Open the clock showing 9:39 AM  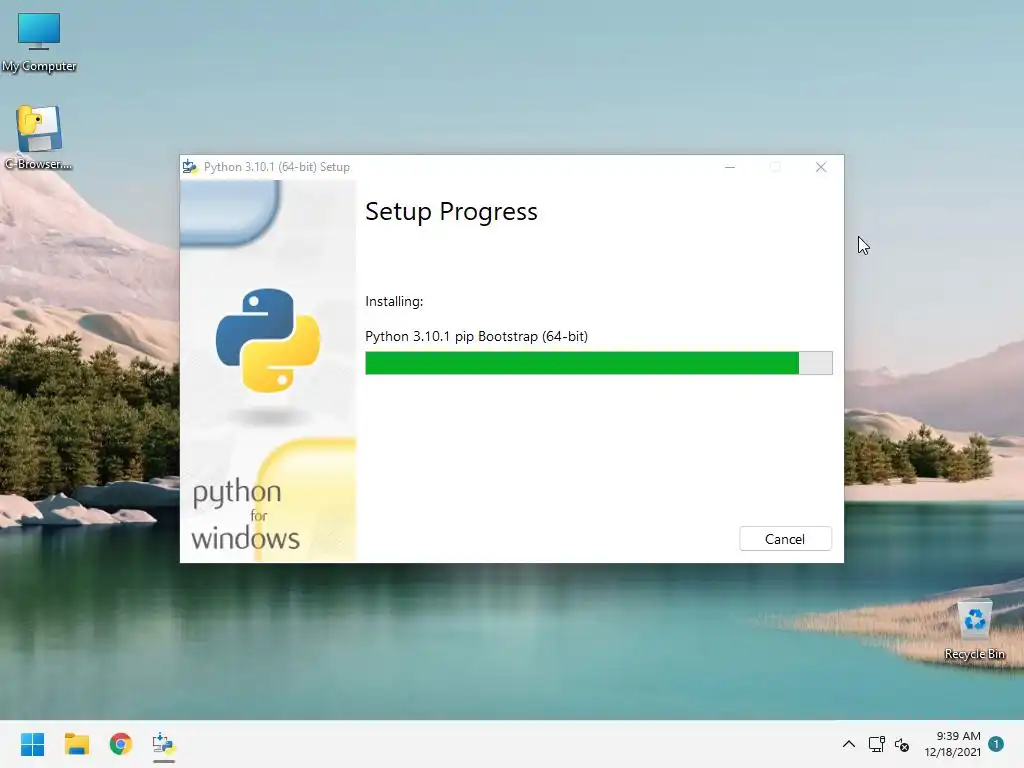(952, 744)
